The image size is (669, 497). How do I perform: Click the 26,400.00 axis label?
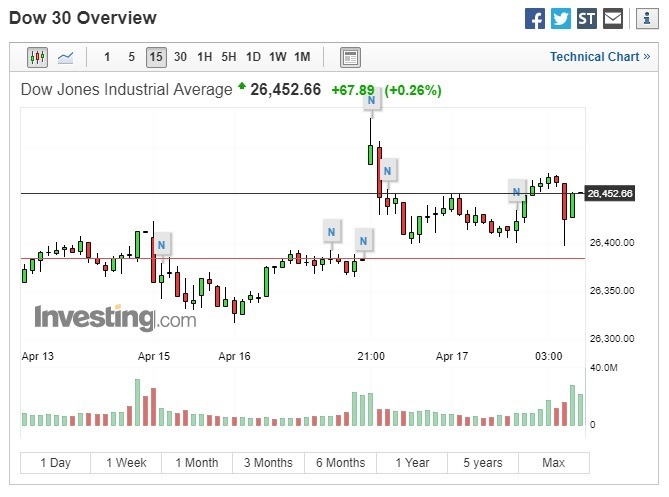click(612, 243)
